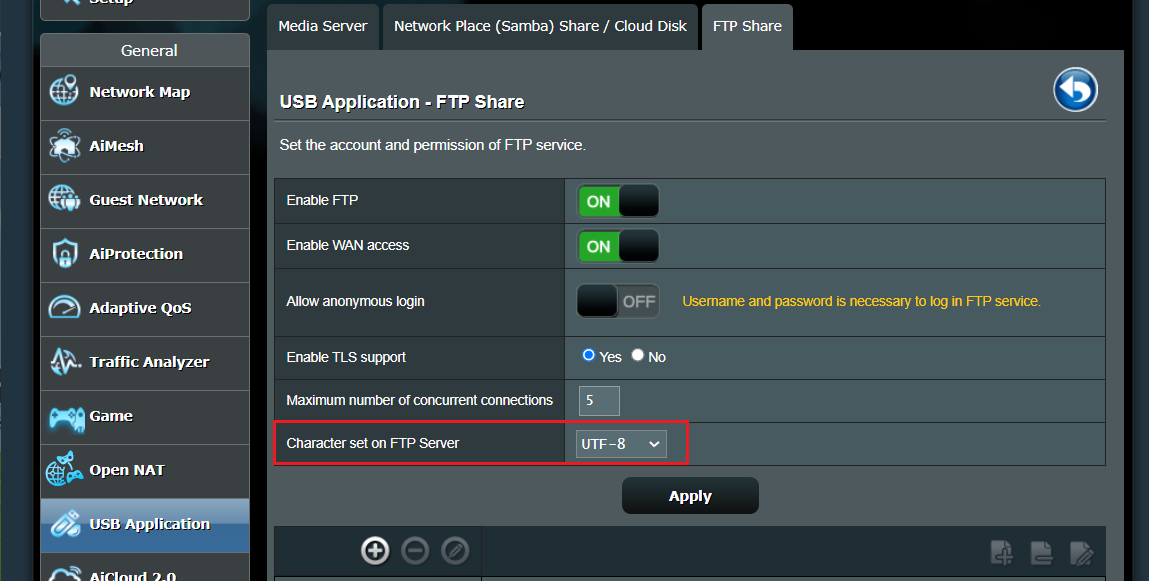Image resolution: width=1149 pixels, height=581 pixels.
Task: Click the add folder icon
Action: click(1001, 551)
